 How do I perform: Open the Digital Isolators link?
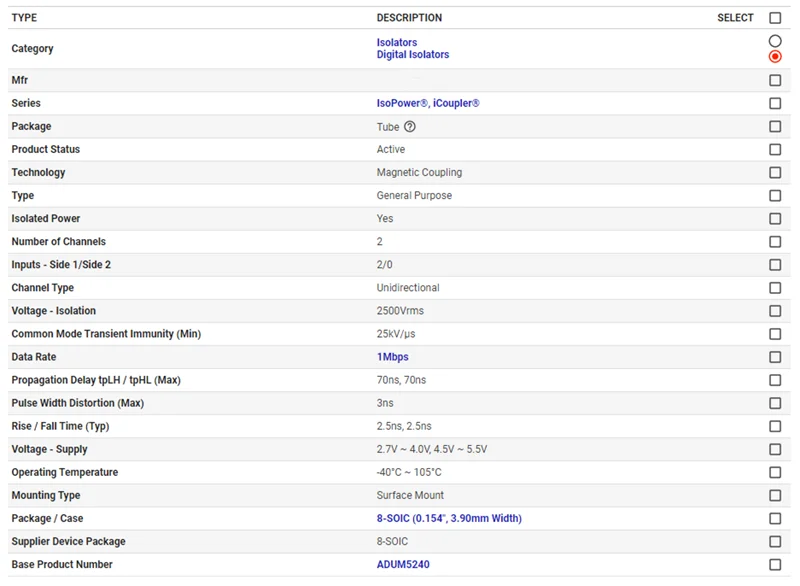click(x=413, y=55)
